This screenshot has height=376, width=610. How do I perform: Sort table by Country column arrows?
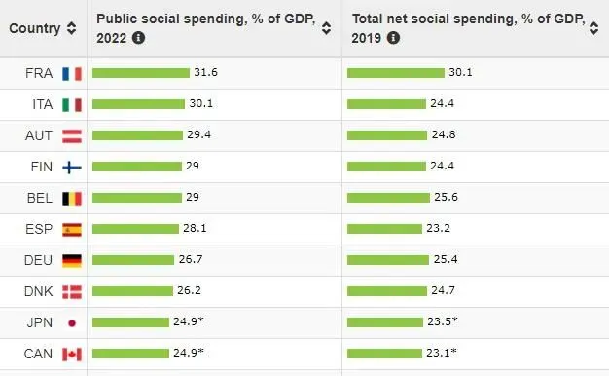point(71,28)
